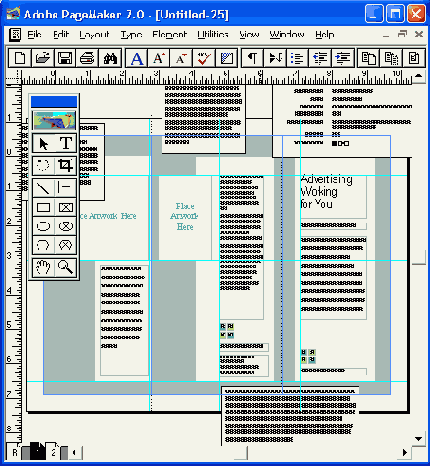Click the horizontal scrollbar right arrow

tap(405, 452)
